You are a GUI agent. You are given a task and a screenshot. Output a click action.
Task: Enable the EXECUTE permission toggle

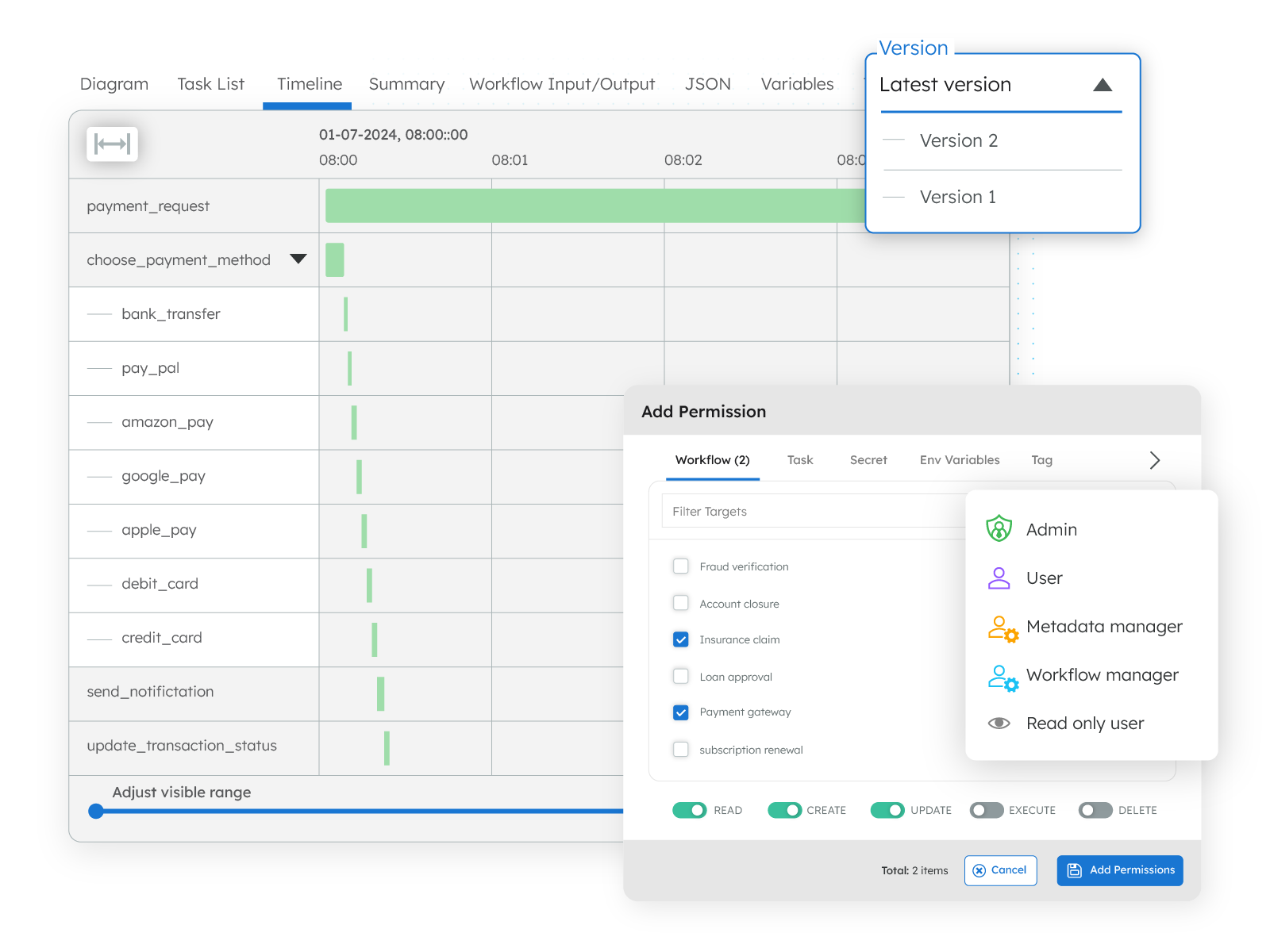pyautogui.click(x=987, y=810)
